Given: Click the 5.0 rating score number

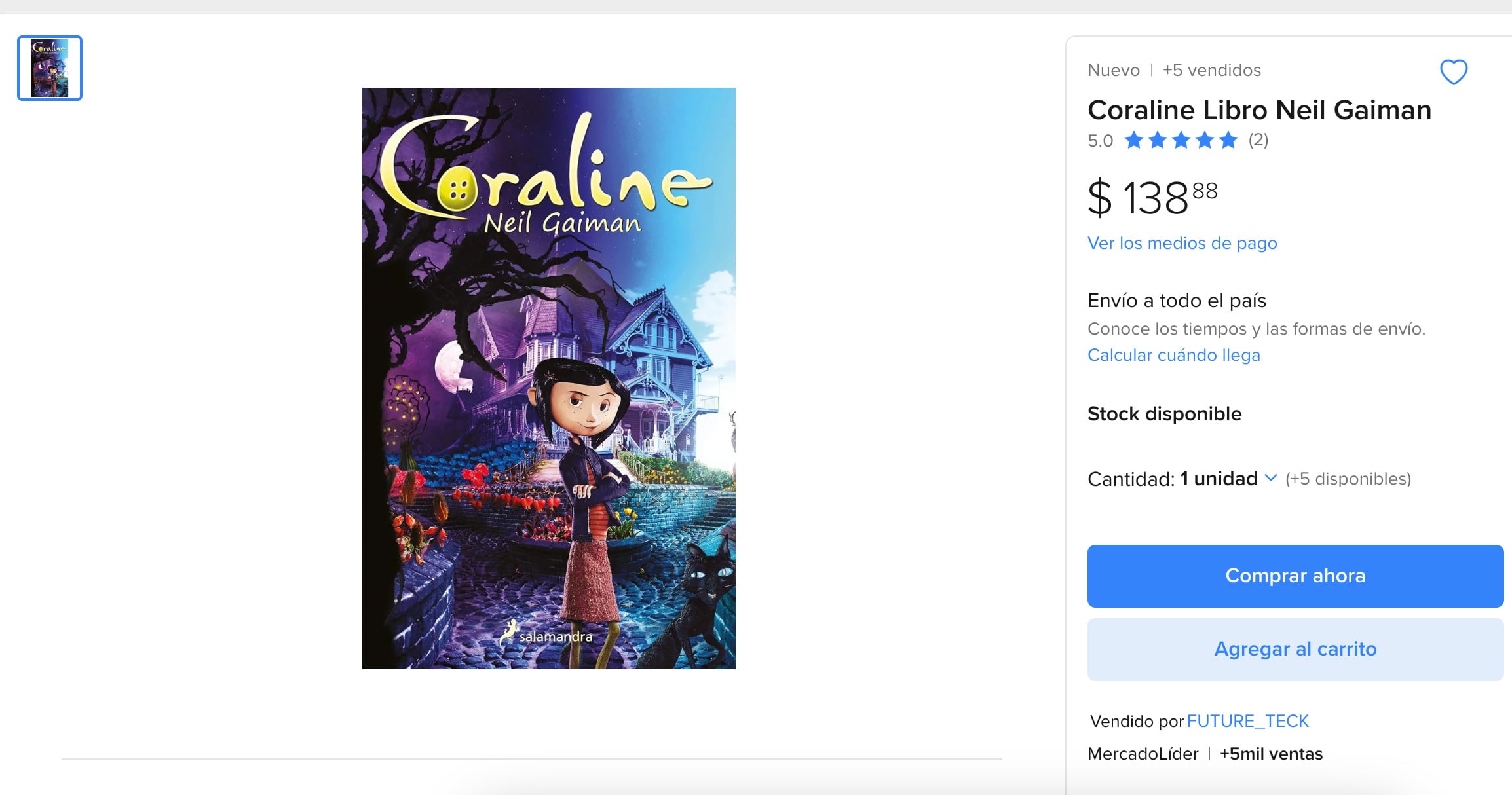Looking at the screenshot, I should tap(1100, 141).
